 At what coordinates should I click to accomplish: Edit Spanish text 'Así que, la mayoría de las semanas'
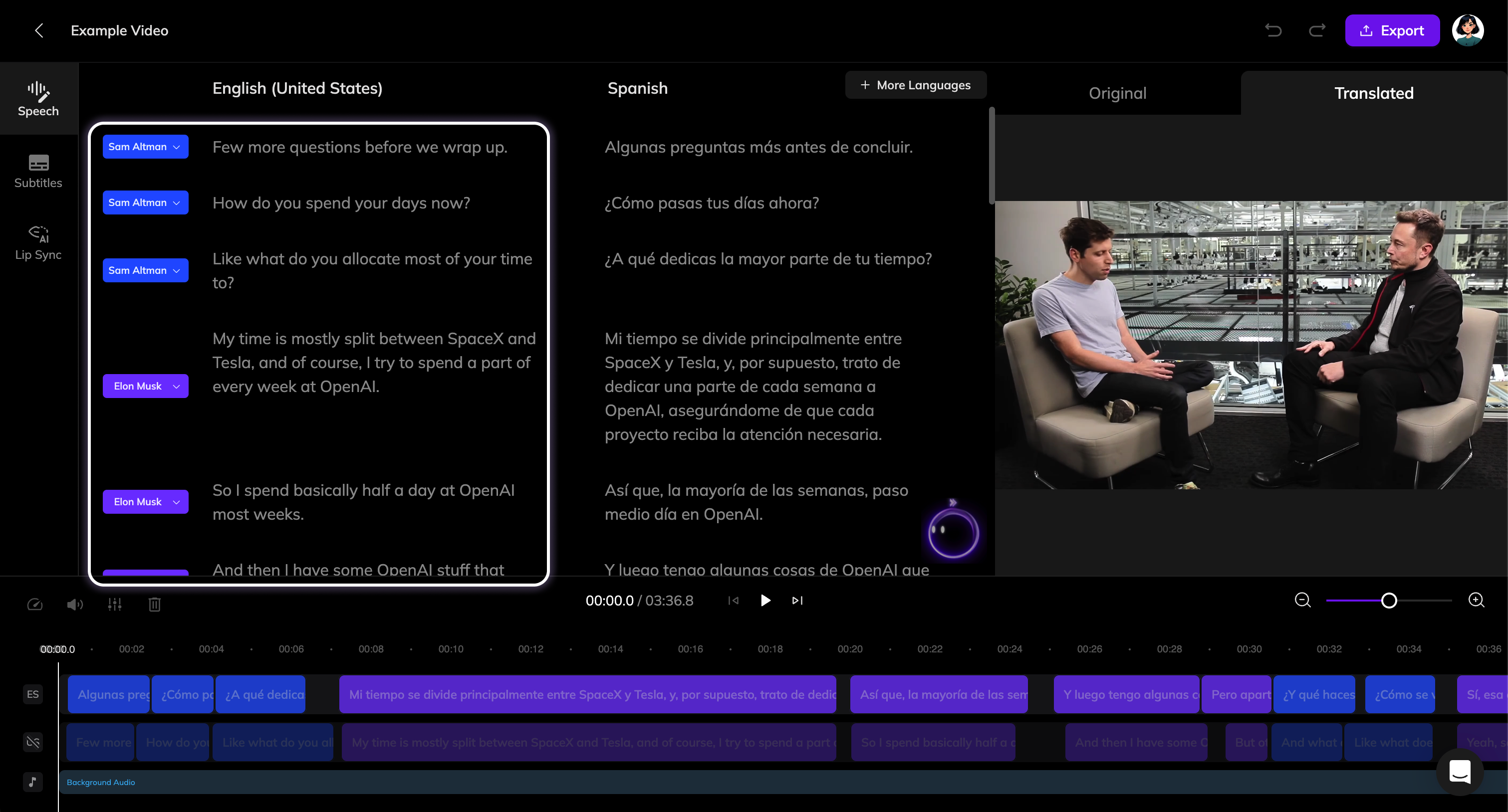coord(756,502)
